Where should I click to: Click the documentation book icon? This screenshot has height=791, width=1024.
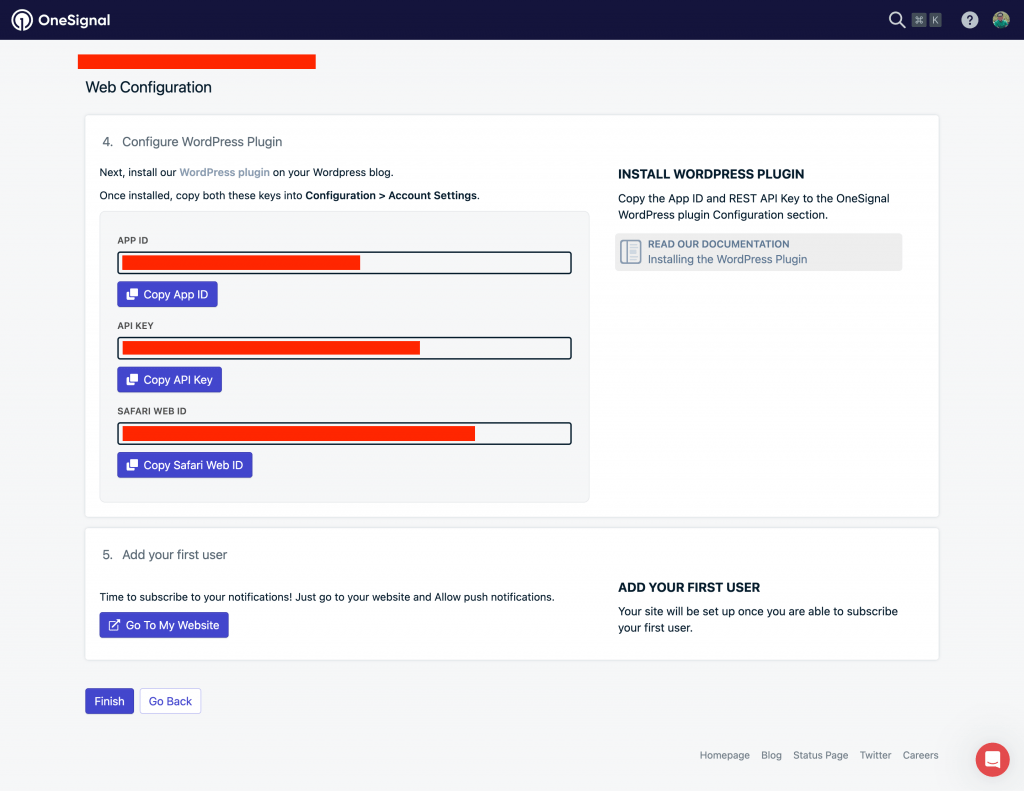tap(631, 251)
